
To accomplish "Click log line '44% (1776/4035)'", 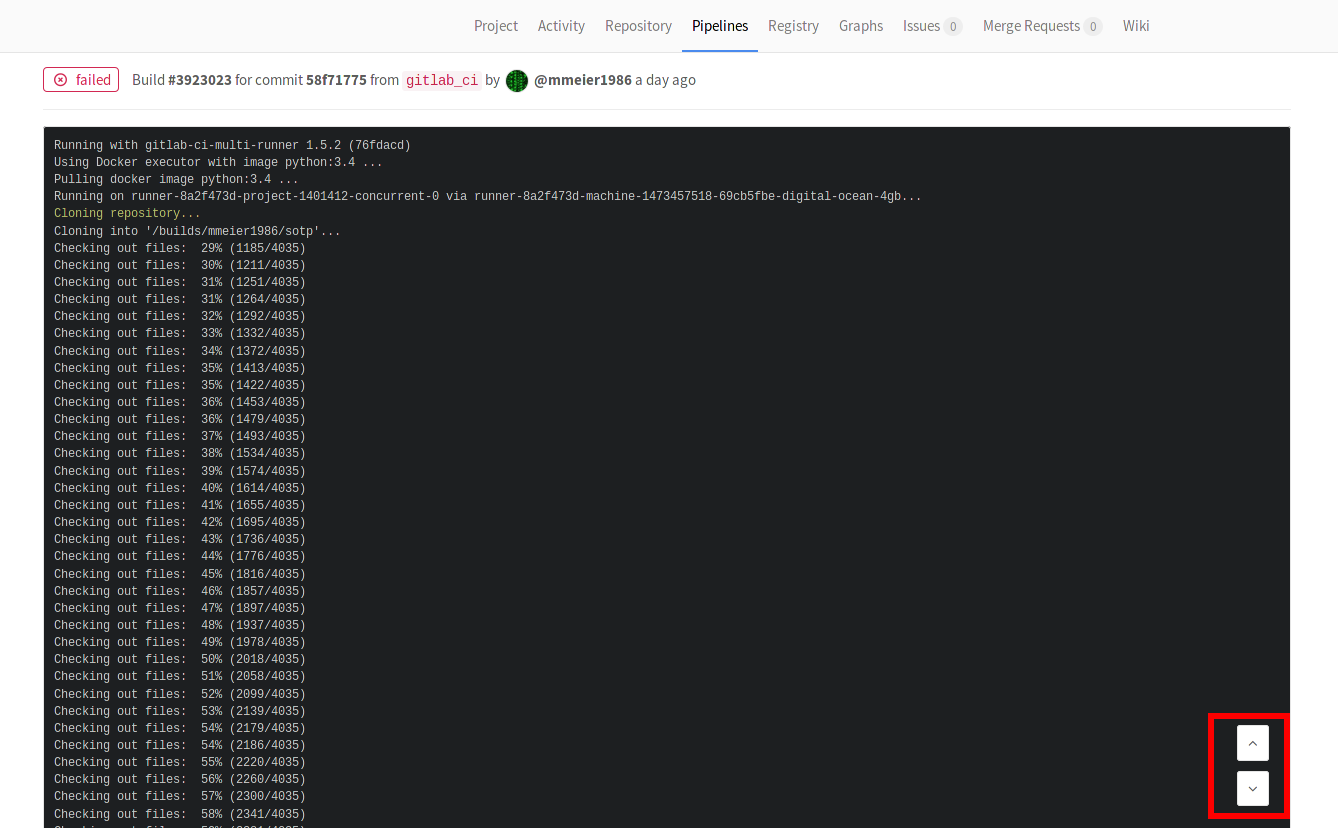I will [180, 556].
